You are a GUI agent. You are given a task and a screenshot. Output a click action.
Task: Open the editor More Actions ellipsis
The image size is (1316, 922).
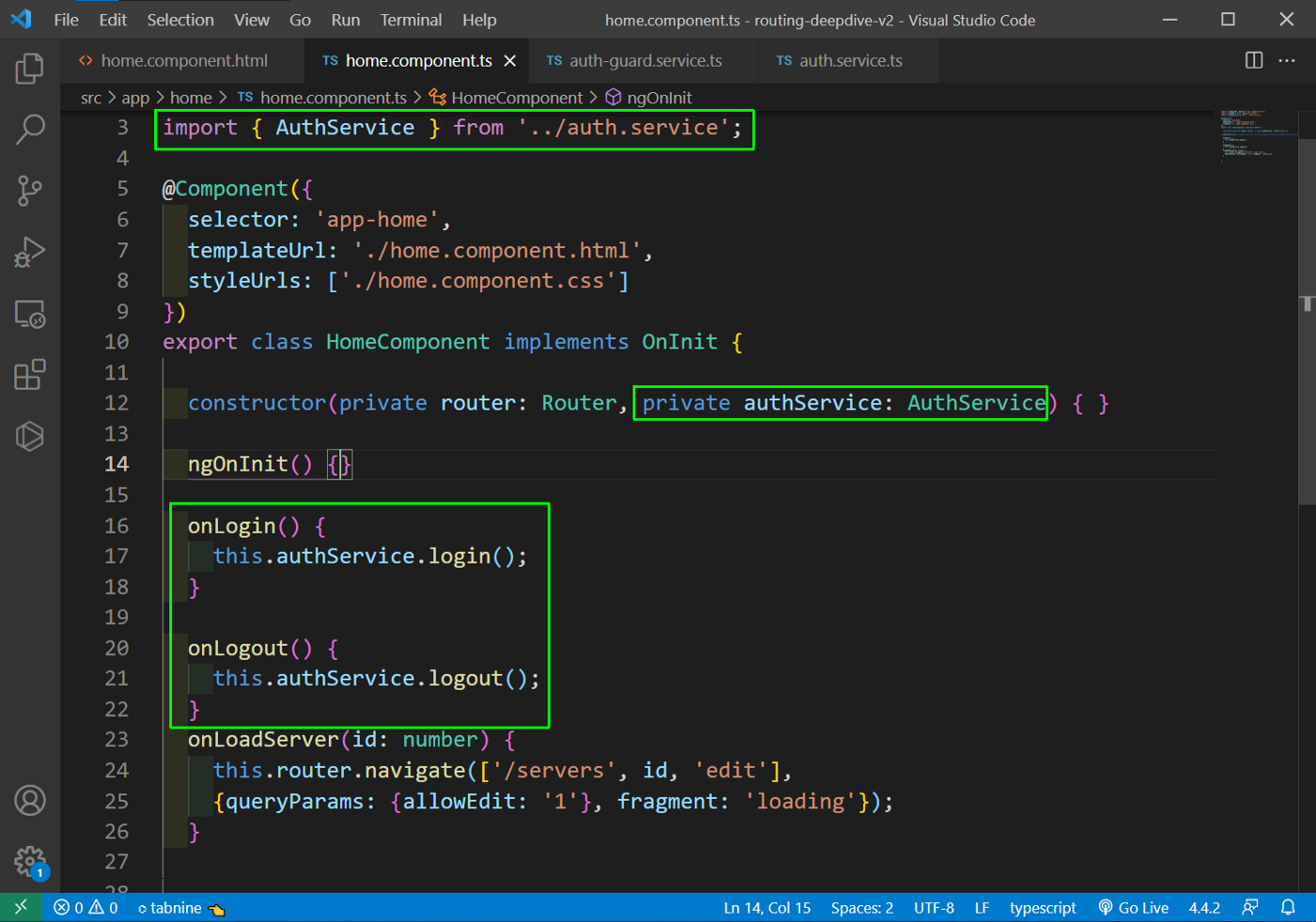1287,60
